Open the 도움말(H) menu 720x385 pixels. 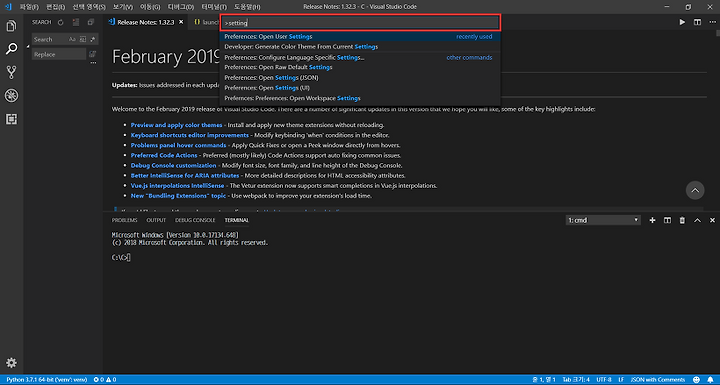pos(247,7)
